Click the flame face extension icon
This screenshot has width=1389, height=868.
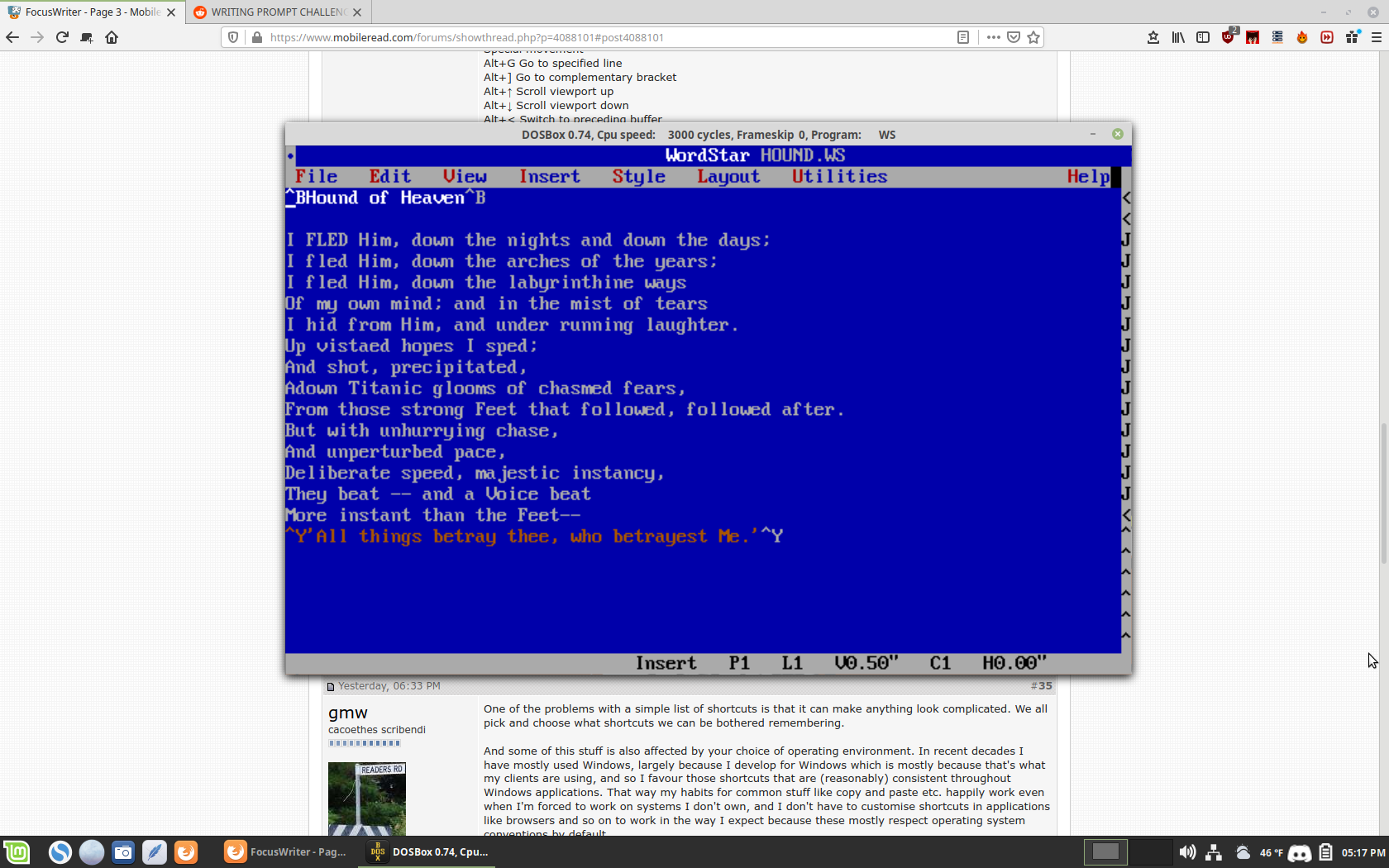[x=1302, y=37]
